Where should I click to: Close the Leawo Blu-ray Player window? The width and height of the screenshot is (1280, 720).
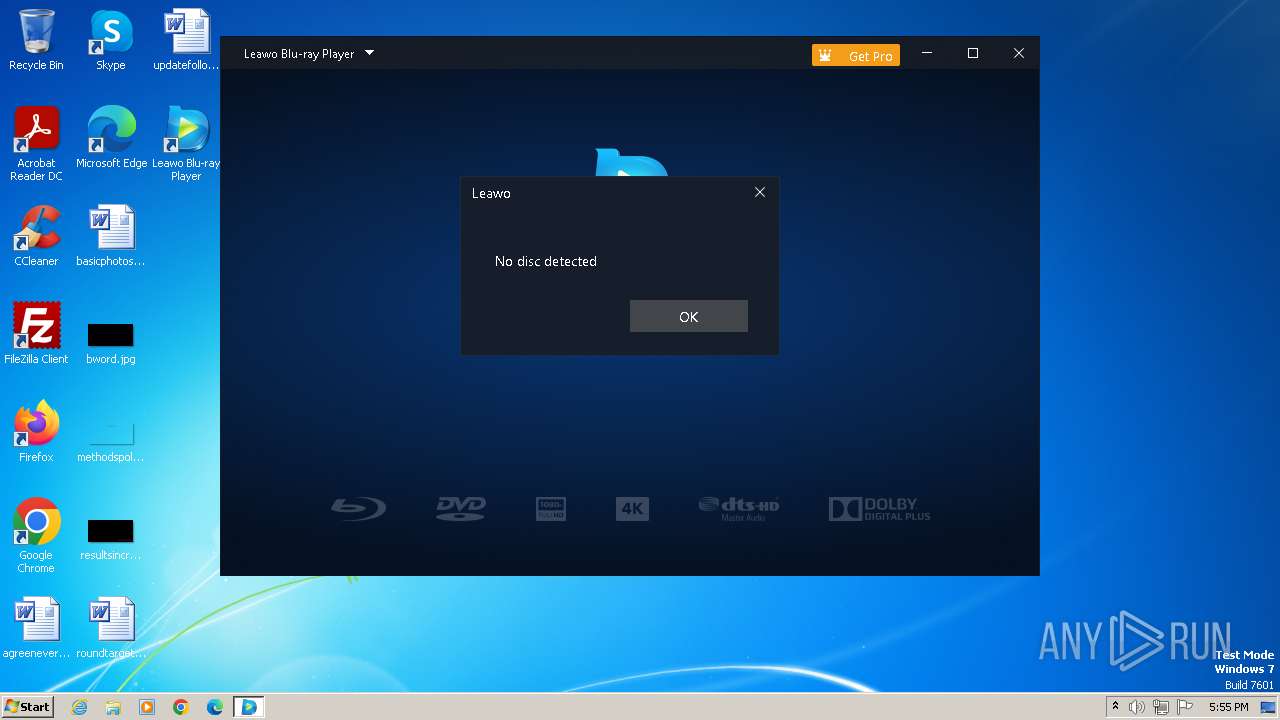[1018, 53]
